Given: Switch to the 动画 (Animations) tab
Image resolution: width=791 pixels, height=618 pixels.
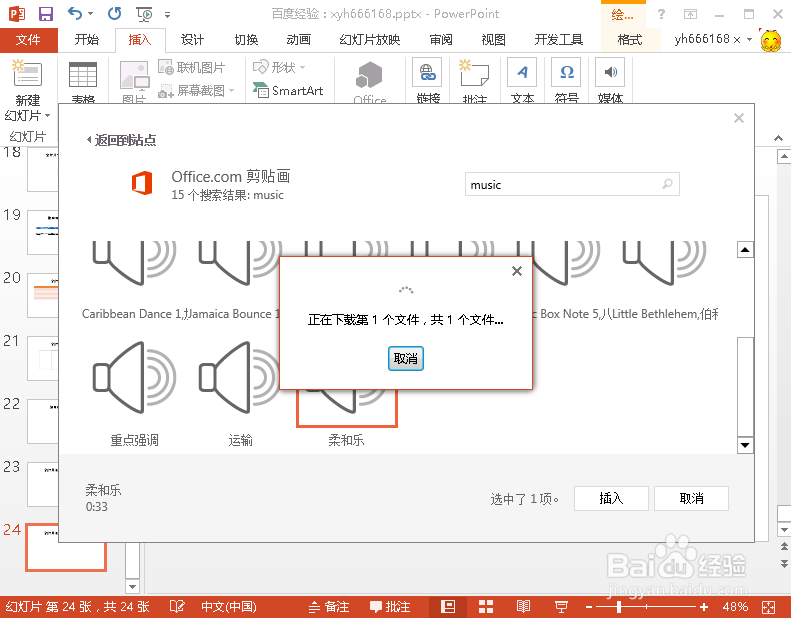Looking at the screenshot, I should point(298,39).
